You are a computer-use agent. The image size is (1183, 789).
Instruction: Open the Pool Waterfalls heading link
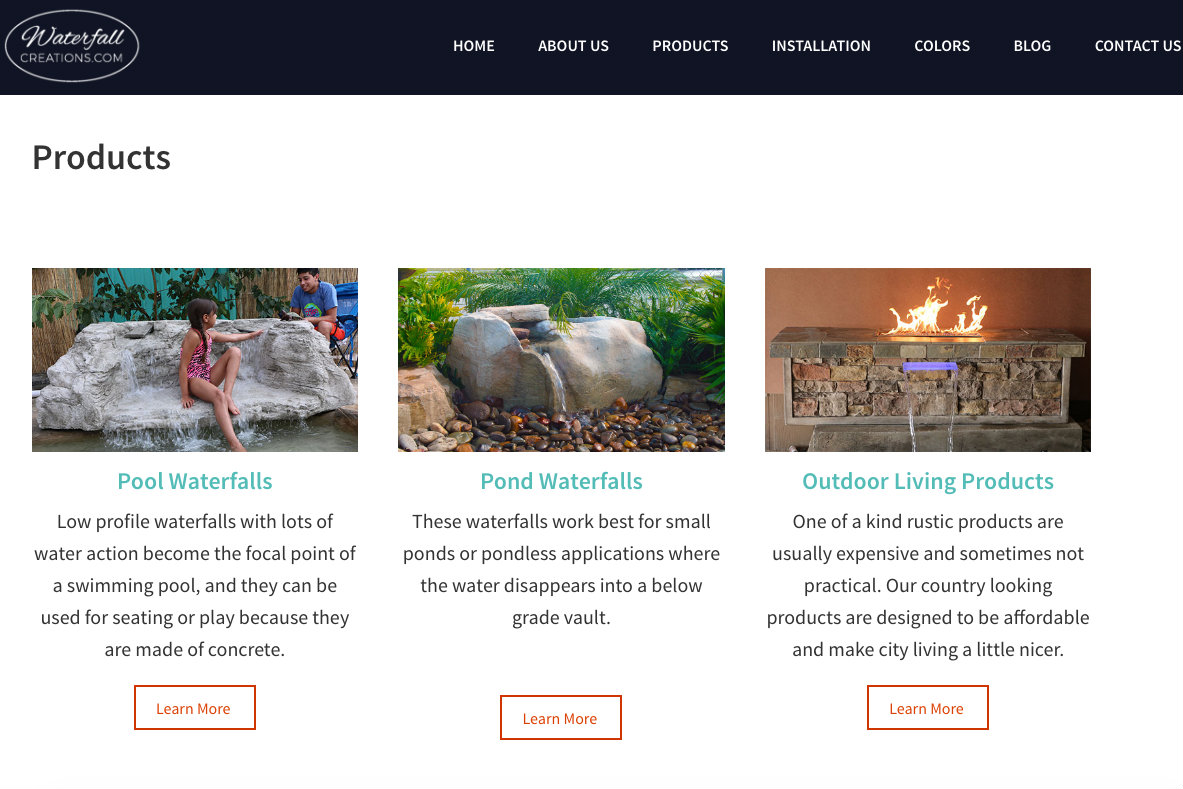click(x=195, y=481)
